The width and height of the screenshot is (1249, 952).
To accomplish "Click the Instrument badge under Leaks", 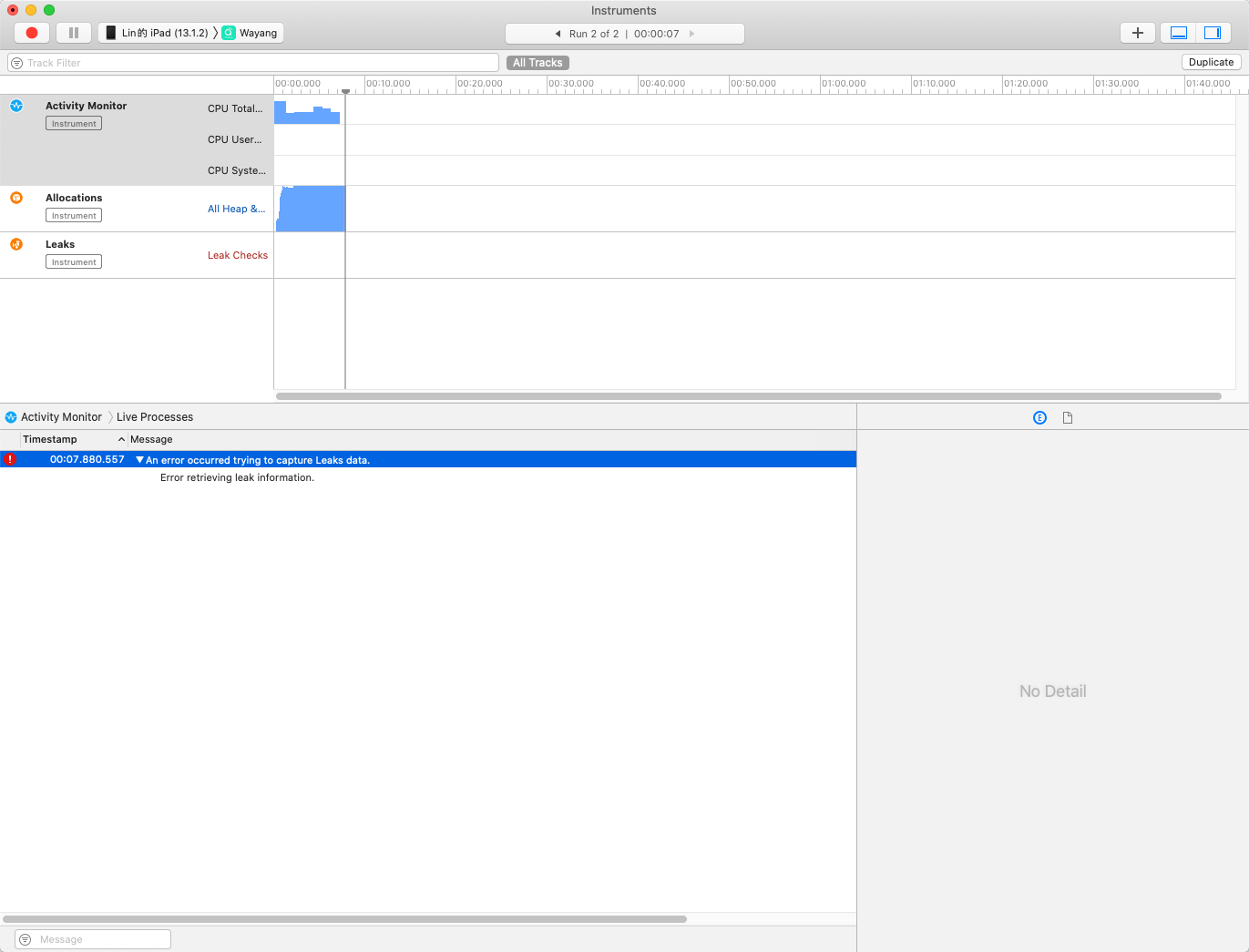I will 74,261.
